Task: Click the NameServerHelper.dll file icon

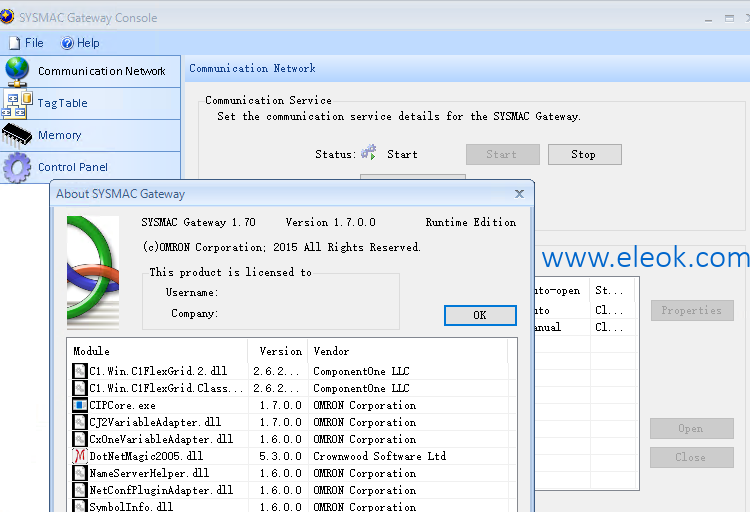Action: pos(79,473)
